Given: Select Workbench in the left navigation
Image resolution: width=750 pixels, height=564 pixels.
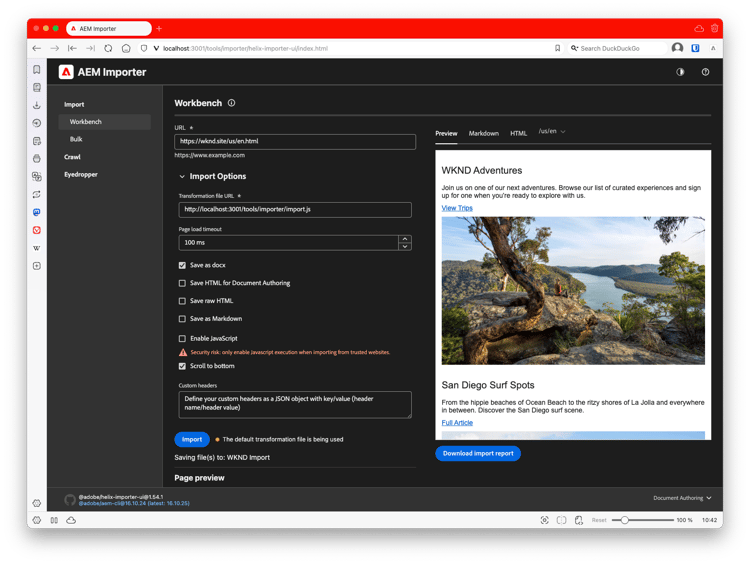Looking at the screenshot, I should [x=105, y=122].
